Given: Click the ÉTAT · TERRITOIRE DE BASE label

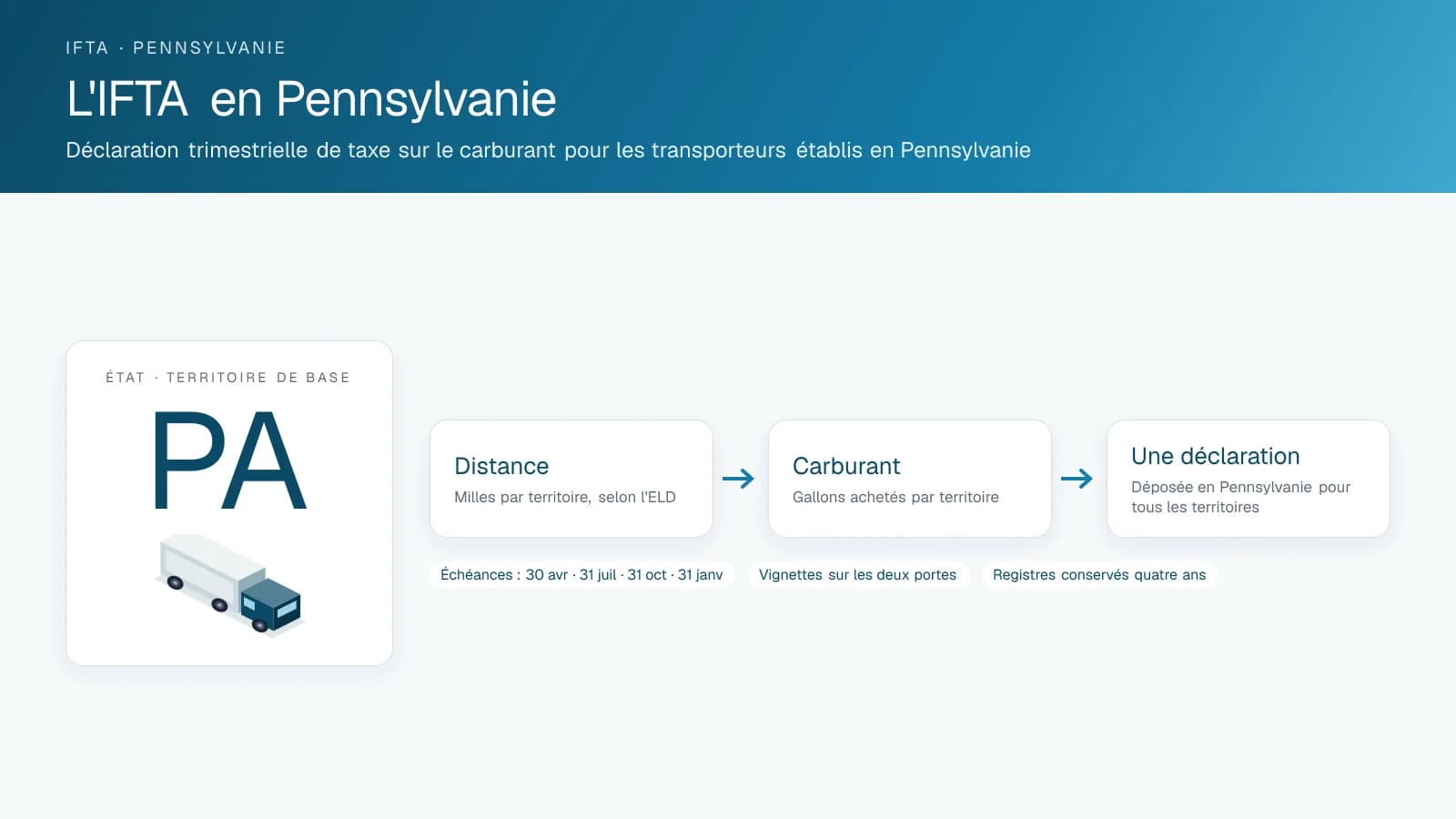Looking at the screenshot, I should point(227,378).
